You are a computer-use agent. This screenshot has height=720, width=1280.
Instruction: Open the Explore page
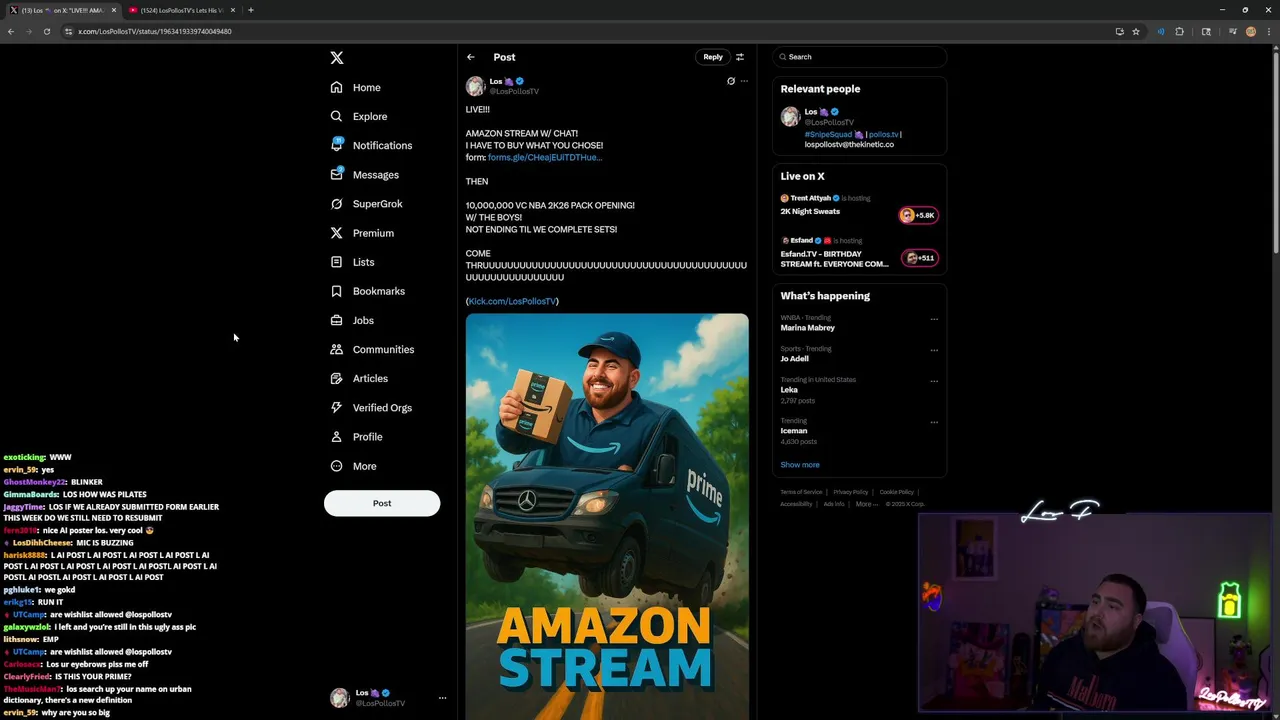point(359,116)
